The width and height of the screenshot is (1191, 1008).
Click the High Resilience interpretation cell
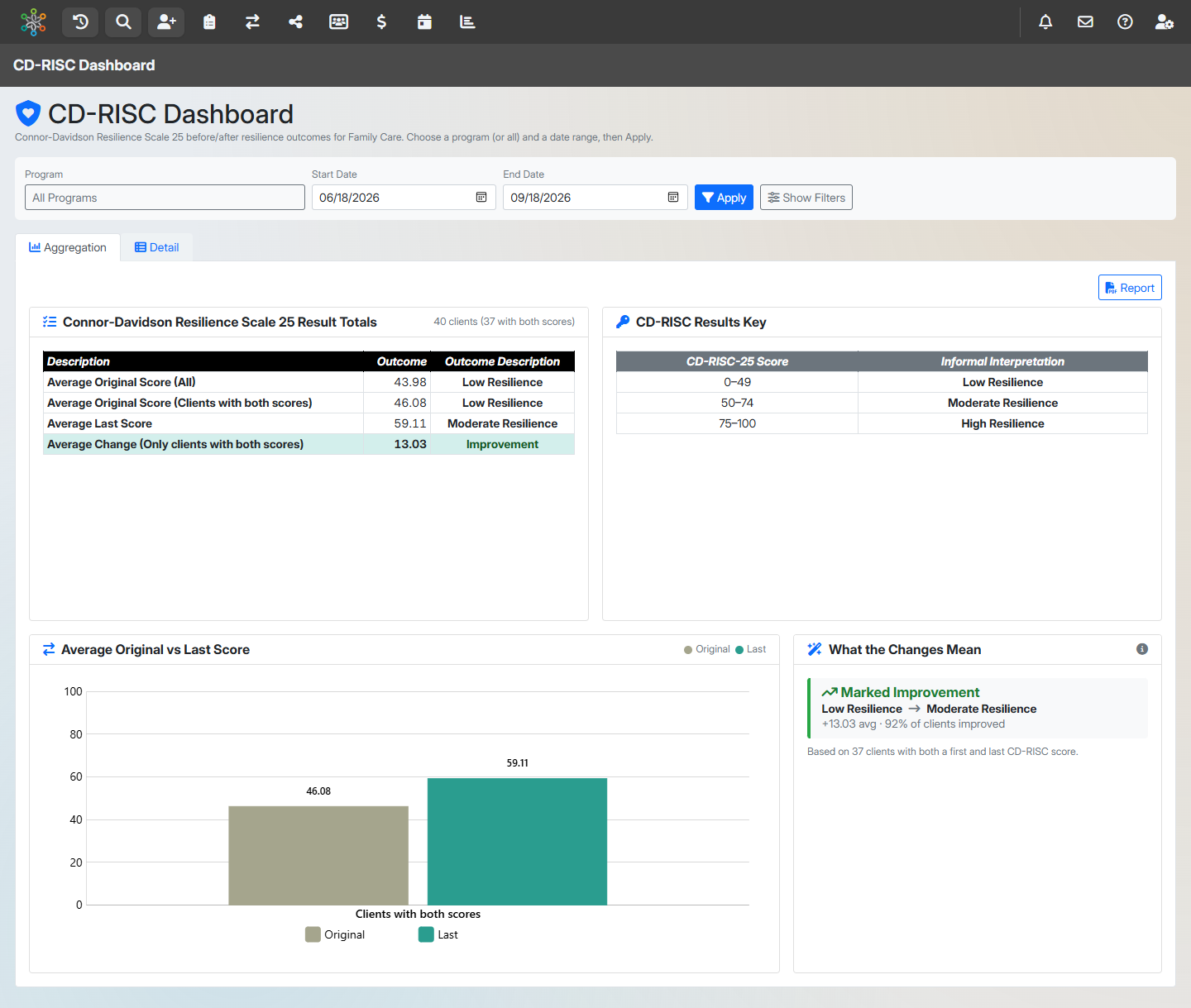point(1002,423)
